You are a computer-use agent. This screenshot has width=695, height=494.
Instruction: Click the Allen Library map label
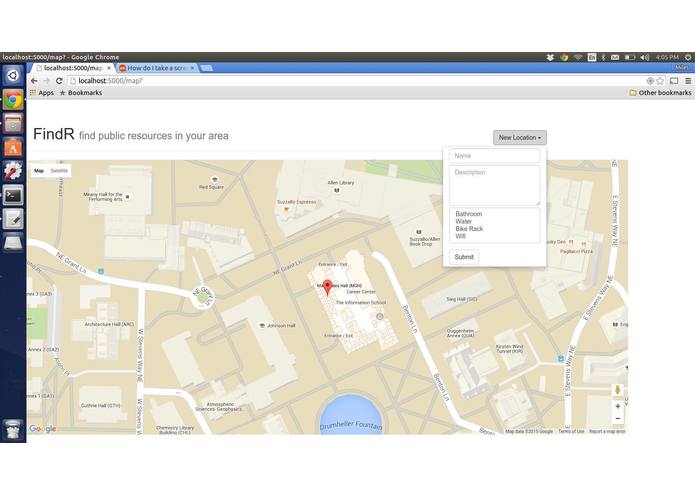(340, 183)
